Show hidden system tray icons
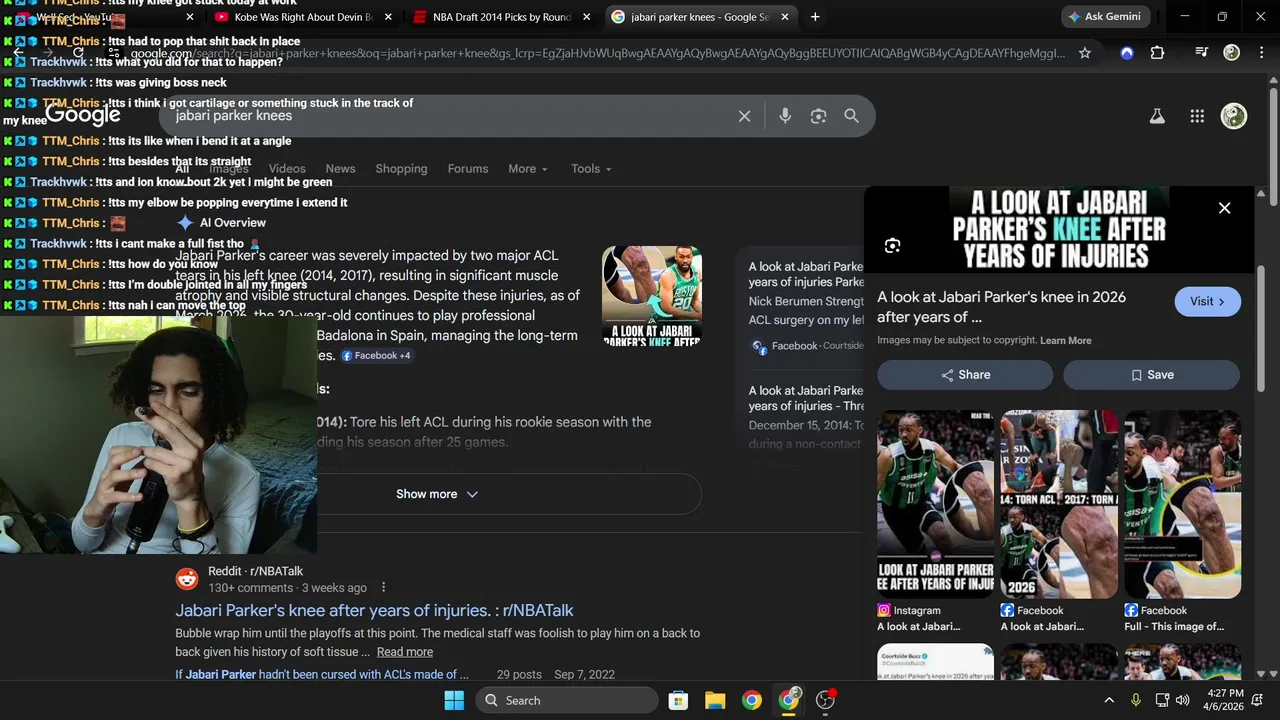Viewport: 1280px width, 720px height. (x=1109, y=700)
